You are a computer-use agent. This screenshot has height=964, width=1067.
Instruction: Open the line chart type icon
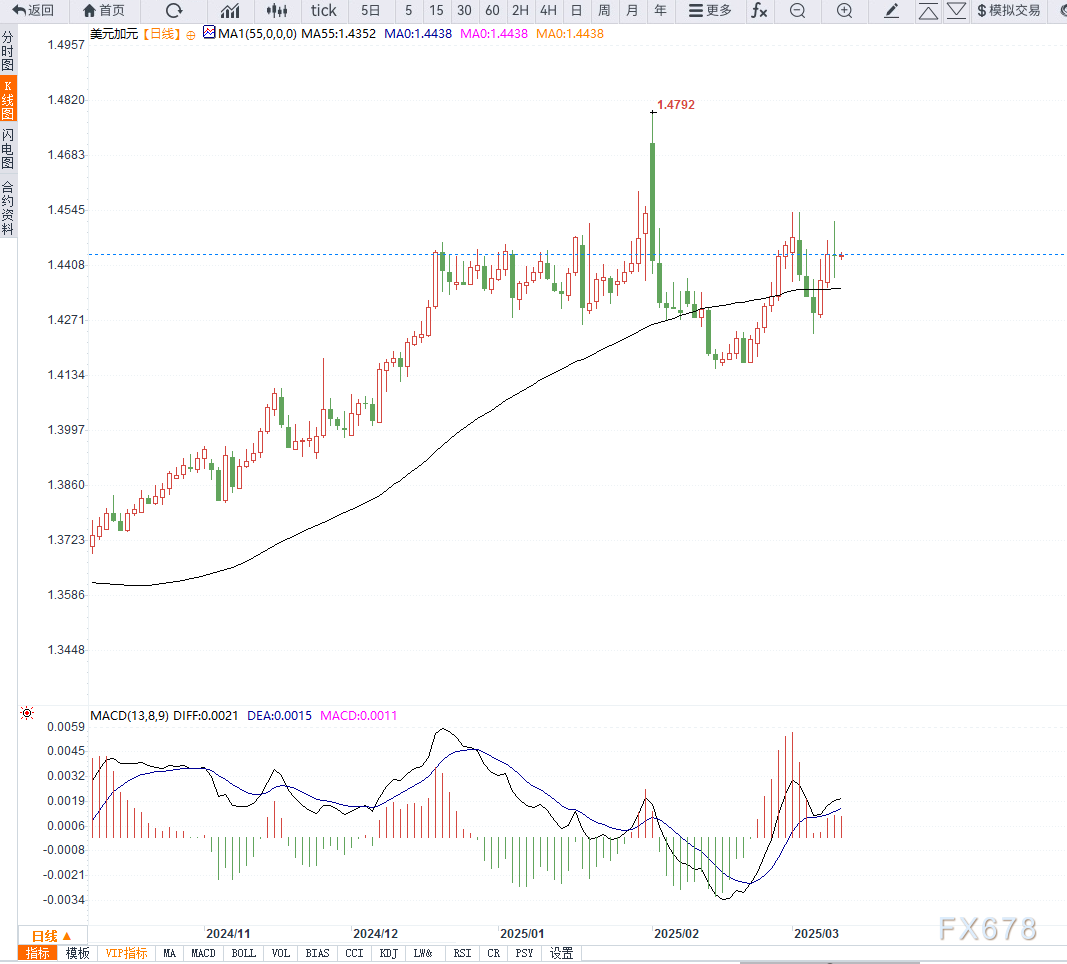click(230, 10)
